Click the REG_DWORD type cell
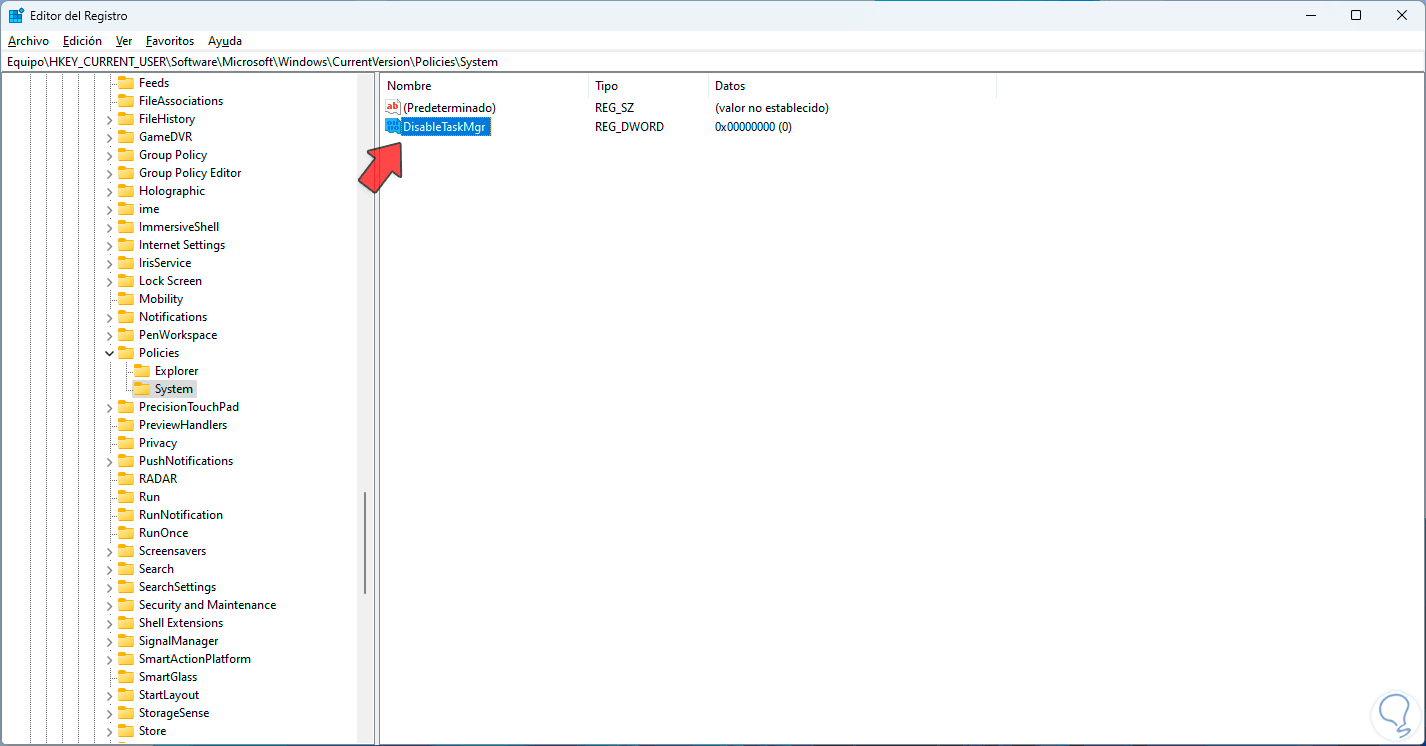This screenshot has height=746, width=1426. [629, 127]
